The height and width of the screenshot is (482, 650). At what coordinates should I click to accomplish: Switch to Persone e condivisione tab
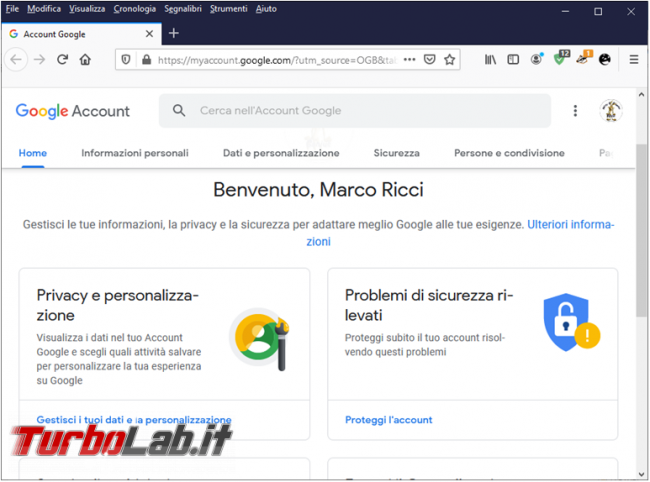509,153
